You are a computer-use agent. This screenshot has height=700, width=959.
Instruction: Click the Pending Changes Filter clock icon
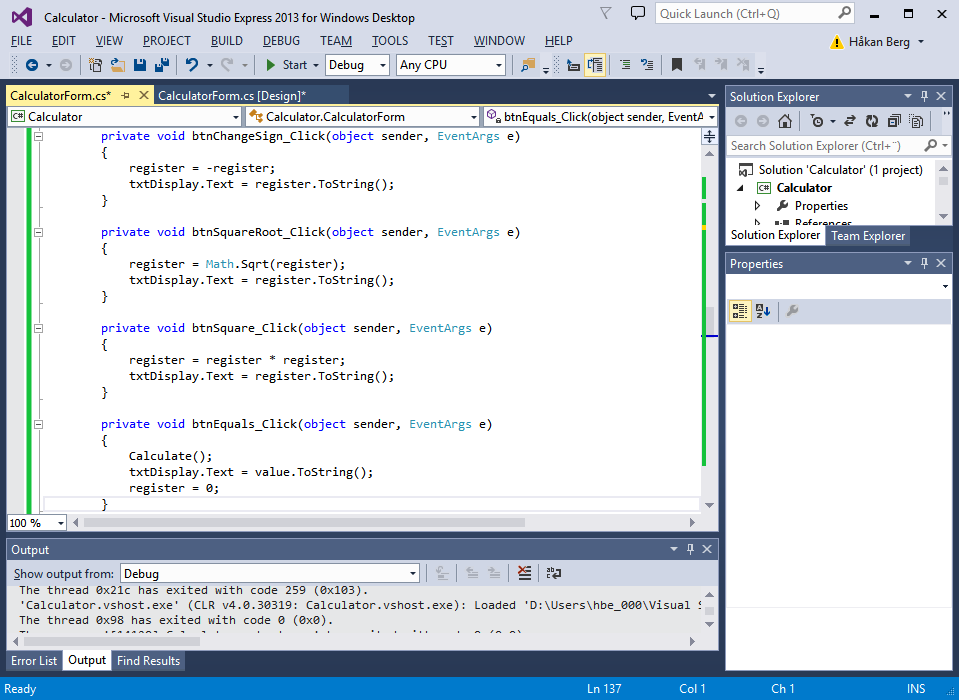pos(816,121)
